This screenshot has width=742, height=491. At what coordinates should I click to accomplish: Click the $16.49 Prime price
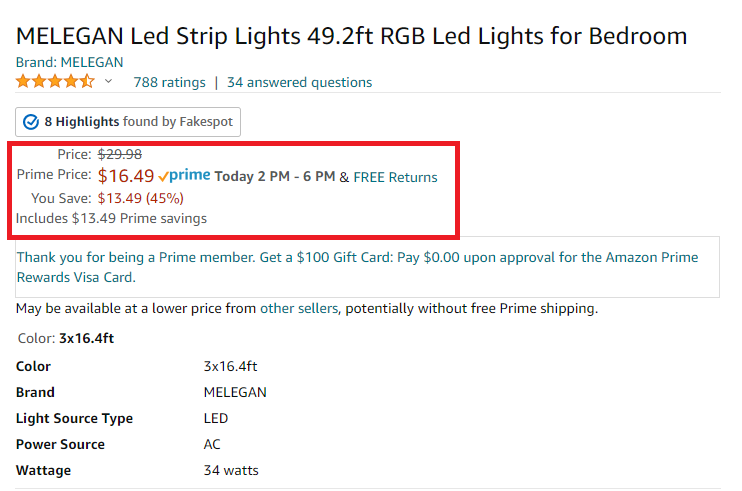coord(126,176)
